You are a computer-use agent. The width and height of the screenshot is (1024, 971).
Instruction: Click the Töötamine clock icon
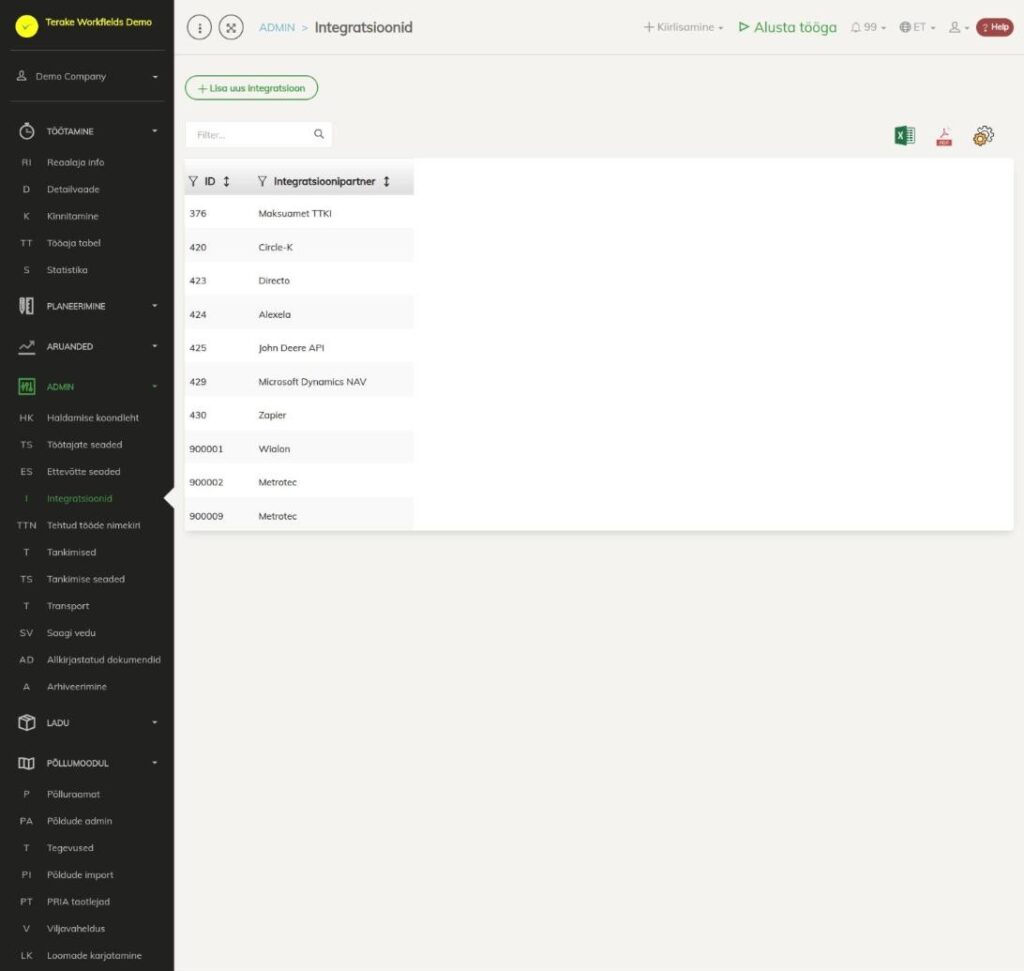(x=26, y=131)
